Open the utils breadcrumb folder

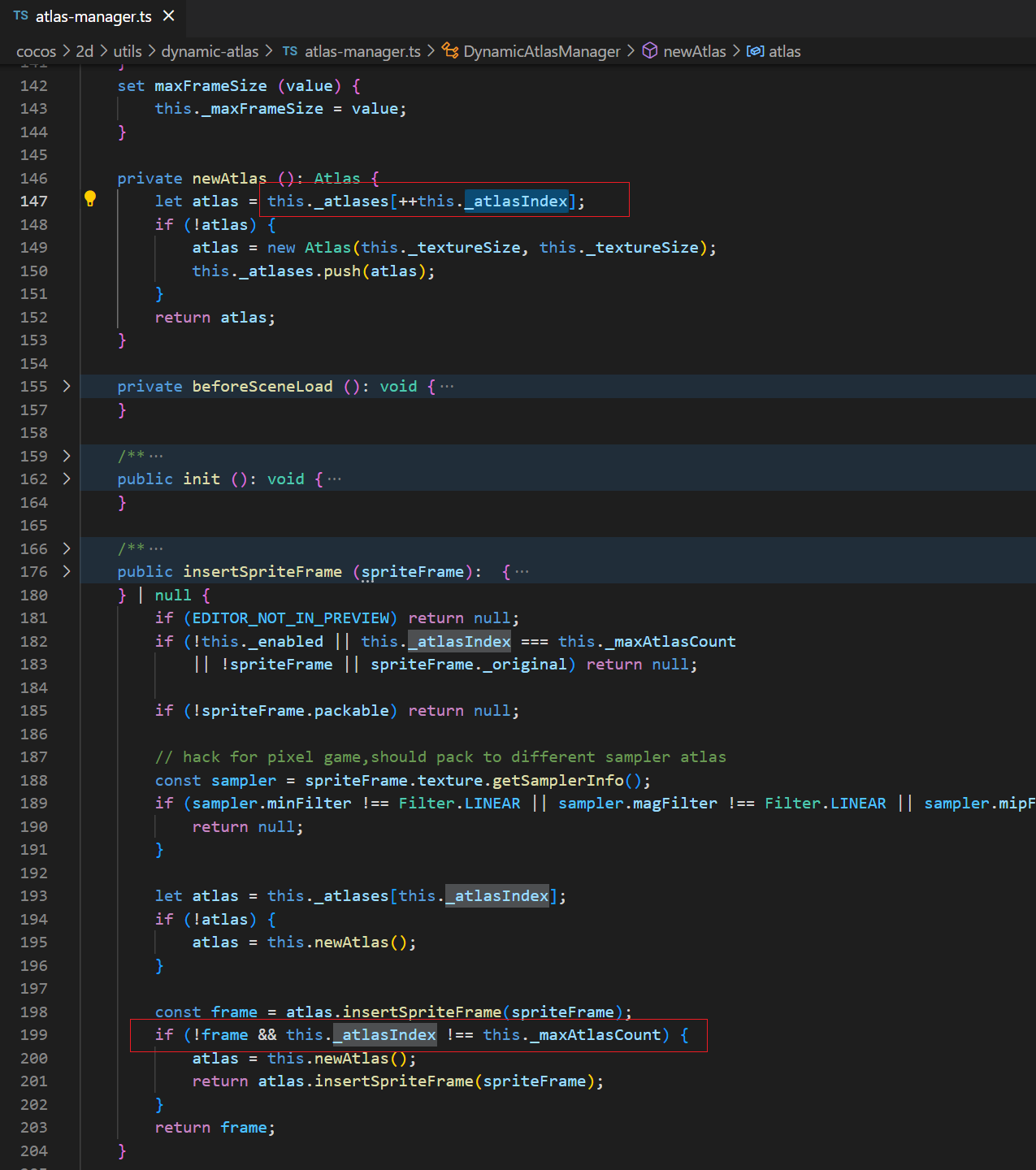click(128, 51)
